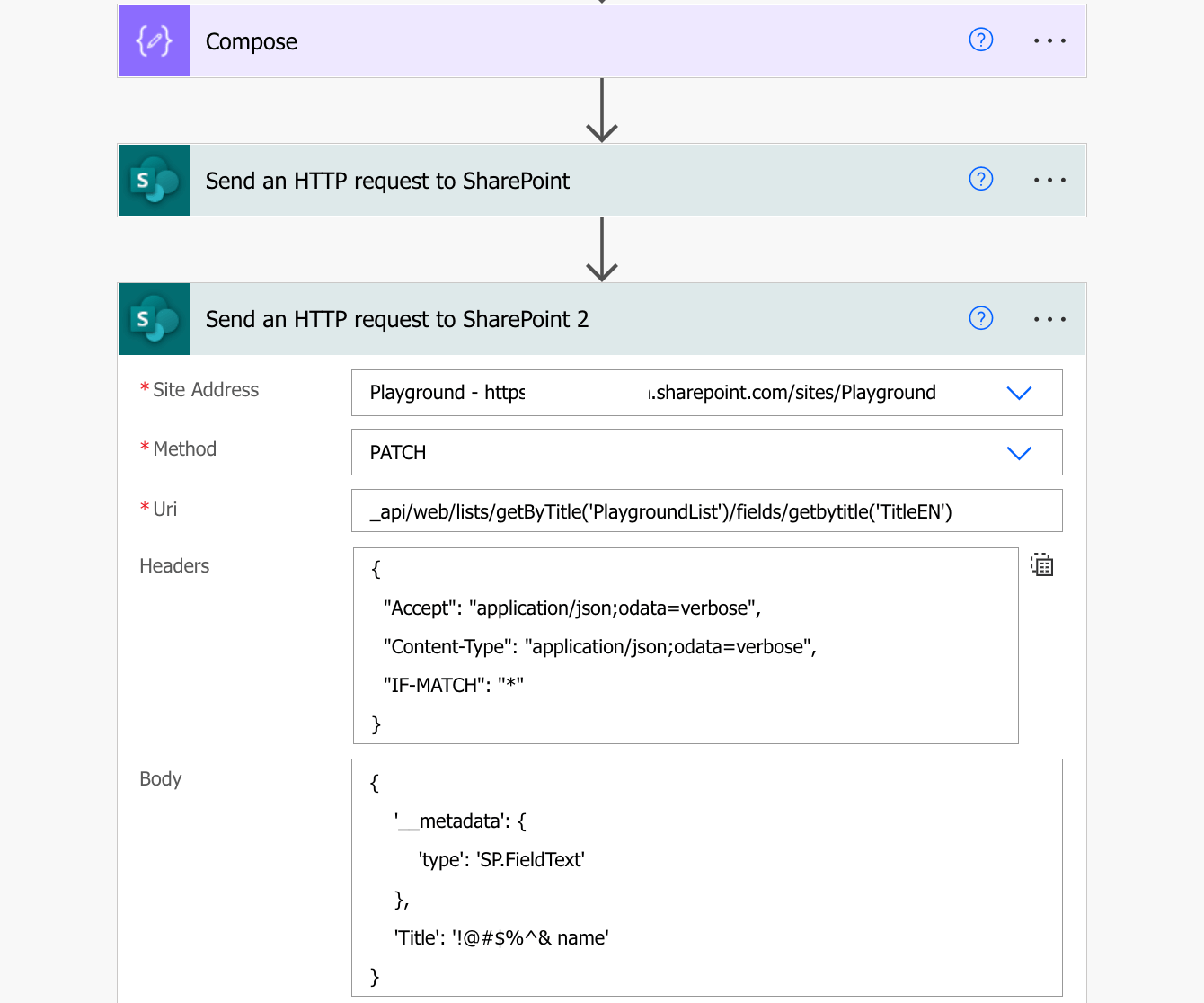Open the Site Address dropdown
The height and width of the screenshot is (1003, 1204).
1019,393
